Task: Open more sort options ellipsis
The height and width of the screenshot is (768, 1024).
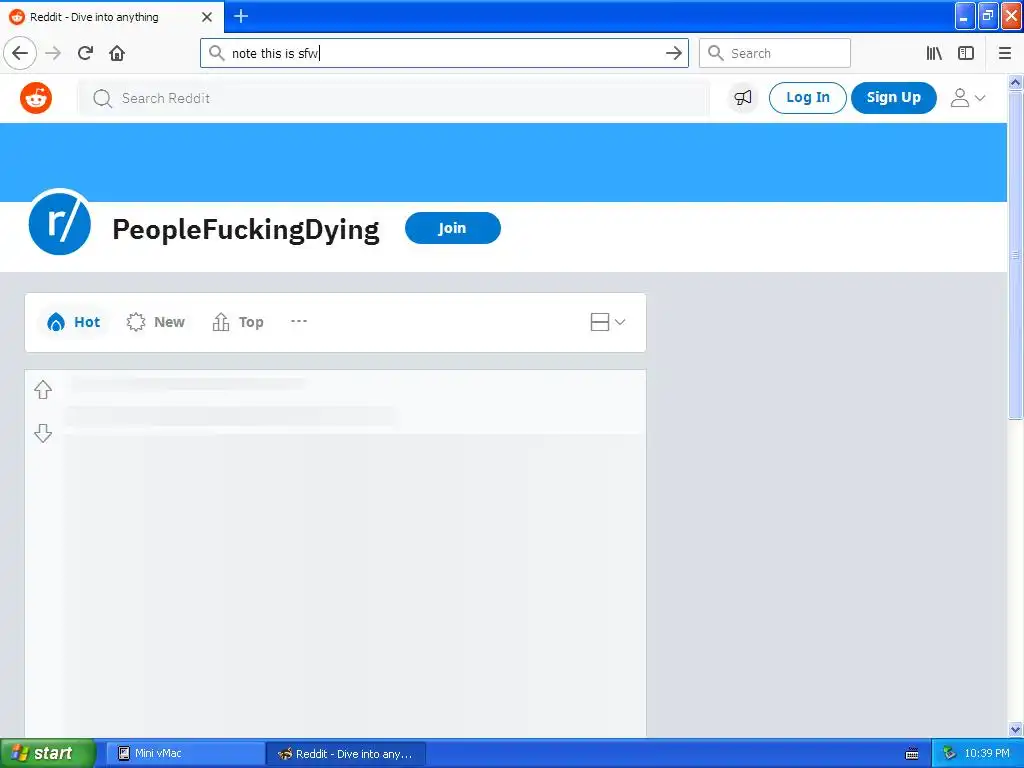Action: click(298, 321)
